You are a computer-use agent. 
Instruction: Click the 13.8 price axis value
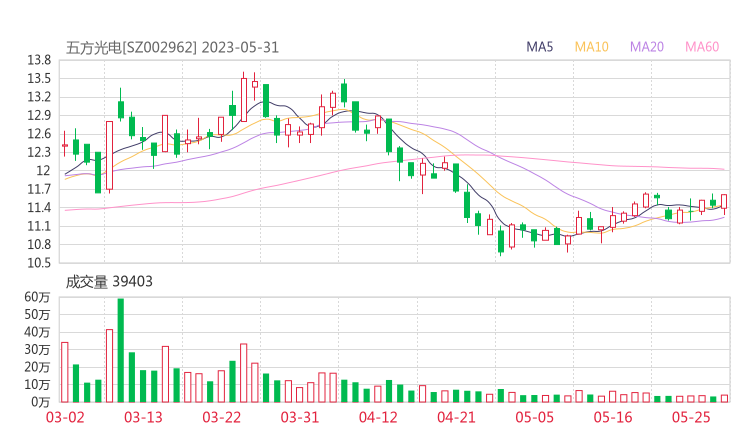(39, 60)
